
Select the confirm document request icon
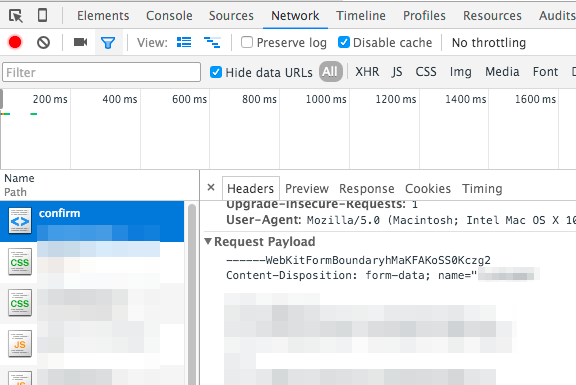click(x=20, y=221)
